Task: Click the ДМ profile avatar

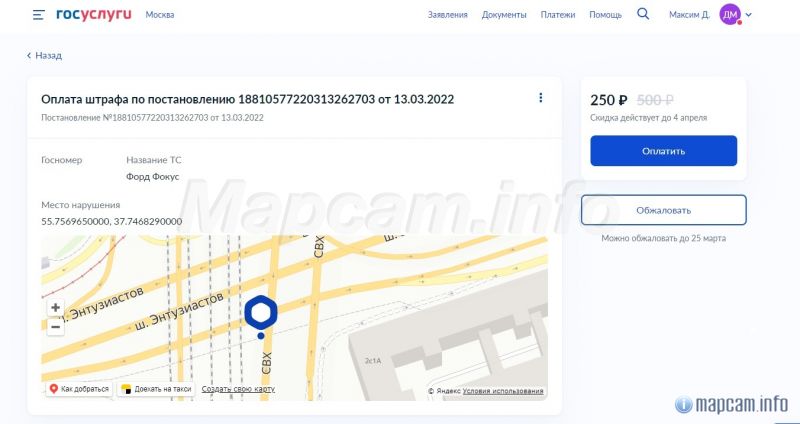Action: click(730, 14)
